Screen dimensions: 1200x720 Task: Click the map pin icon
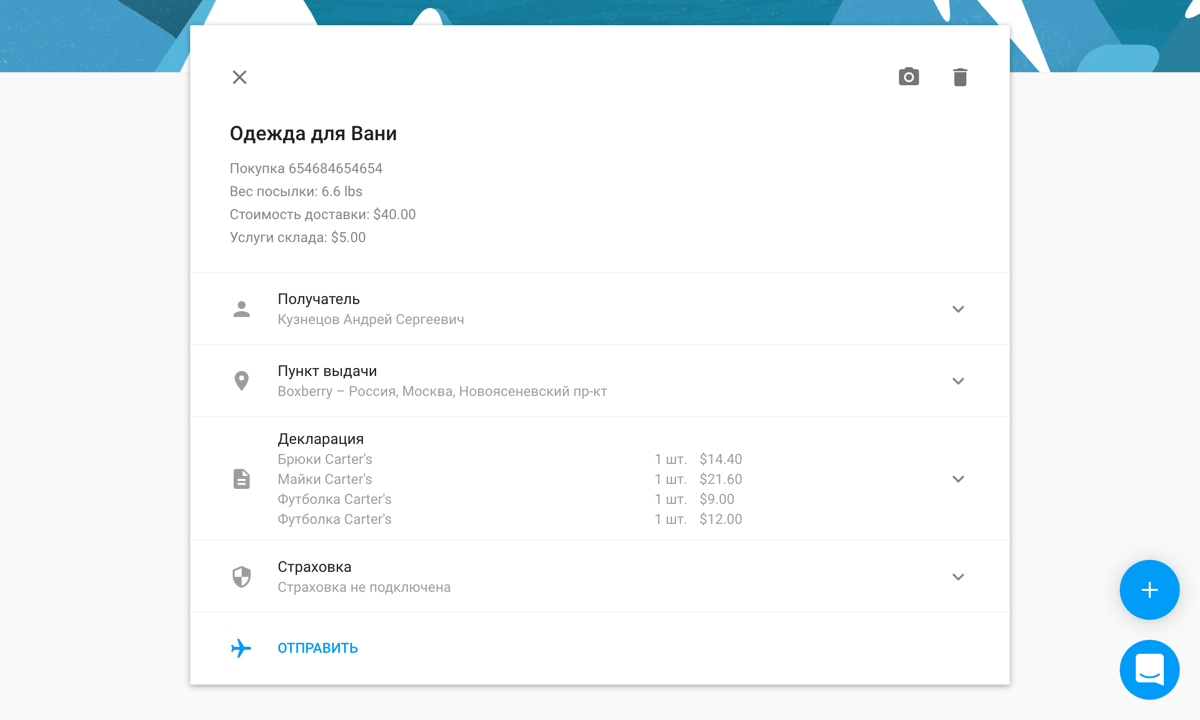(x=242, y=381)
